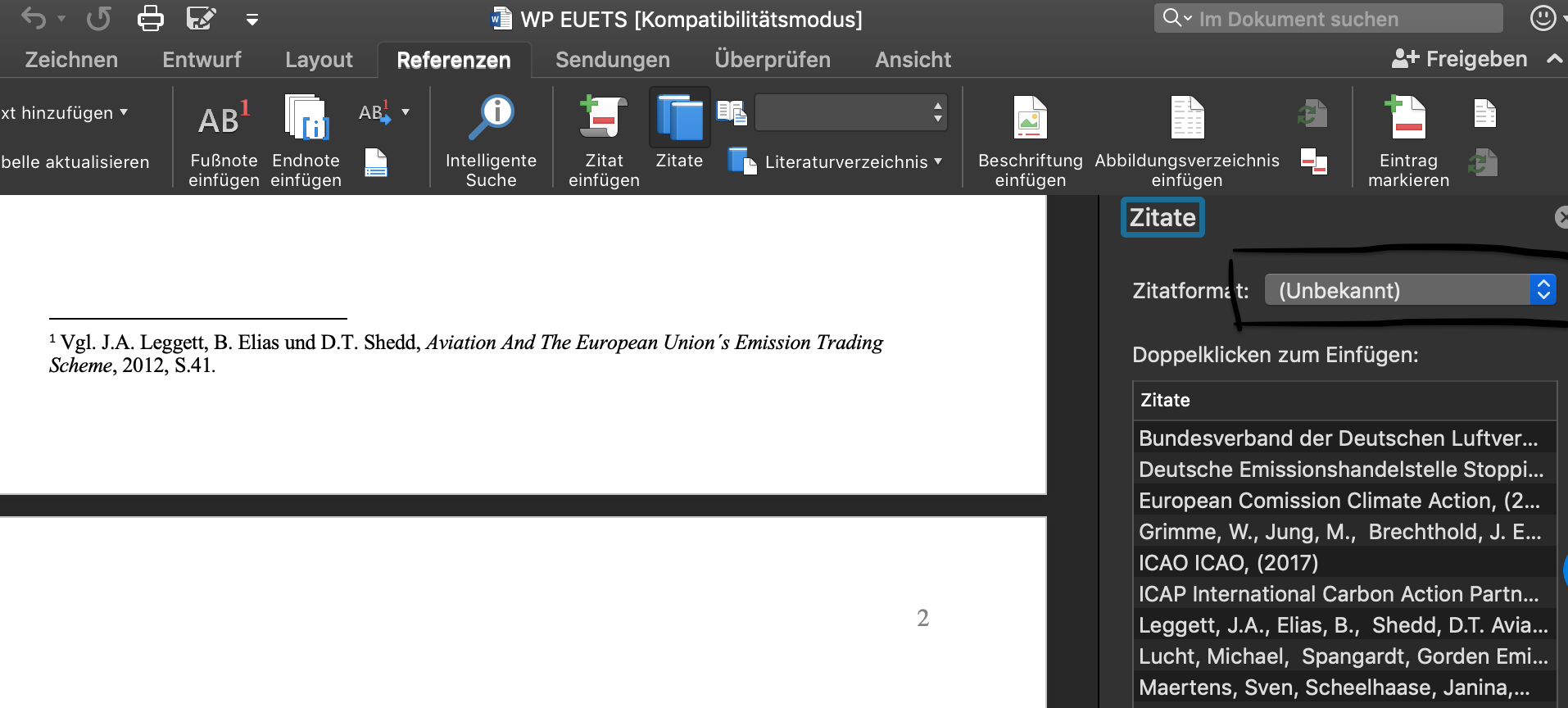Open the Ansicht tab
The width and height of the screenshot is (1568, 708).
pos(913,60)
